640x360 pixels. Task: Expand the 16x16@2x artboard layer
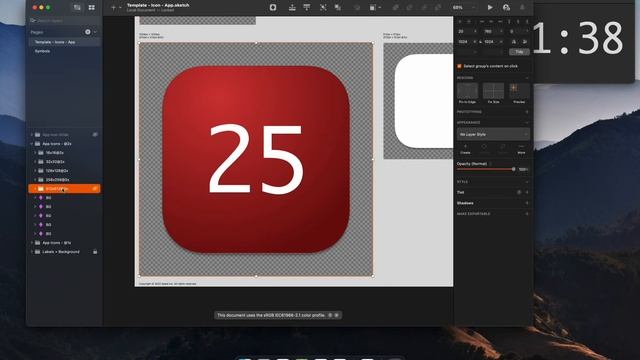click(35, 153)
